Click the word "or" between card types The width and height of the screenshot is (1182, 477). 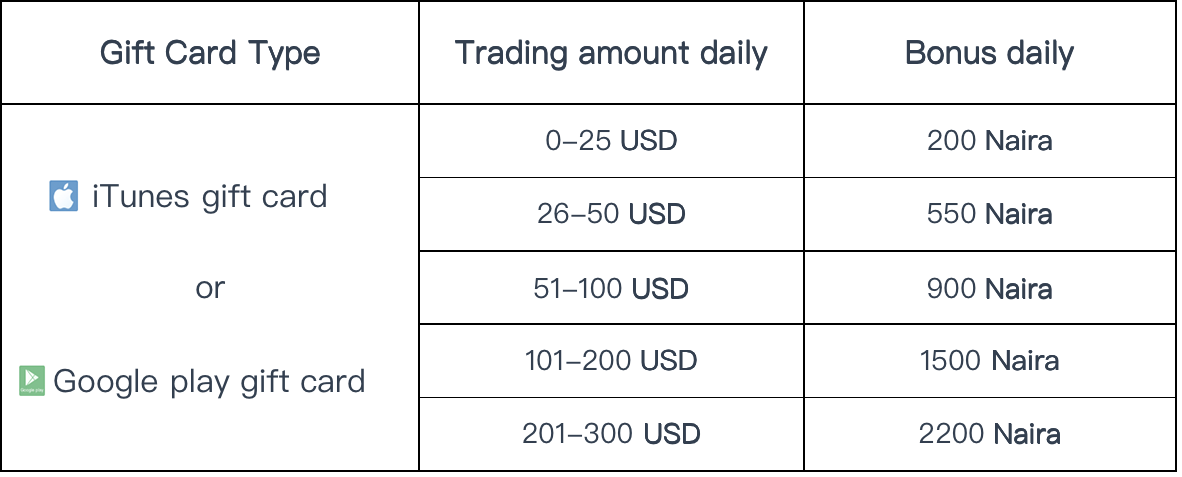(x=210, y=289)
